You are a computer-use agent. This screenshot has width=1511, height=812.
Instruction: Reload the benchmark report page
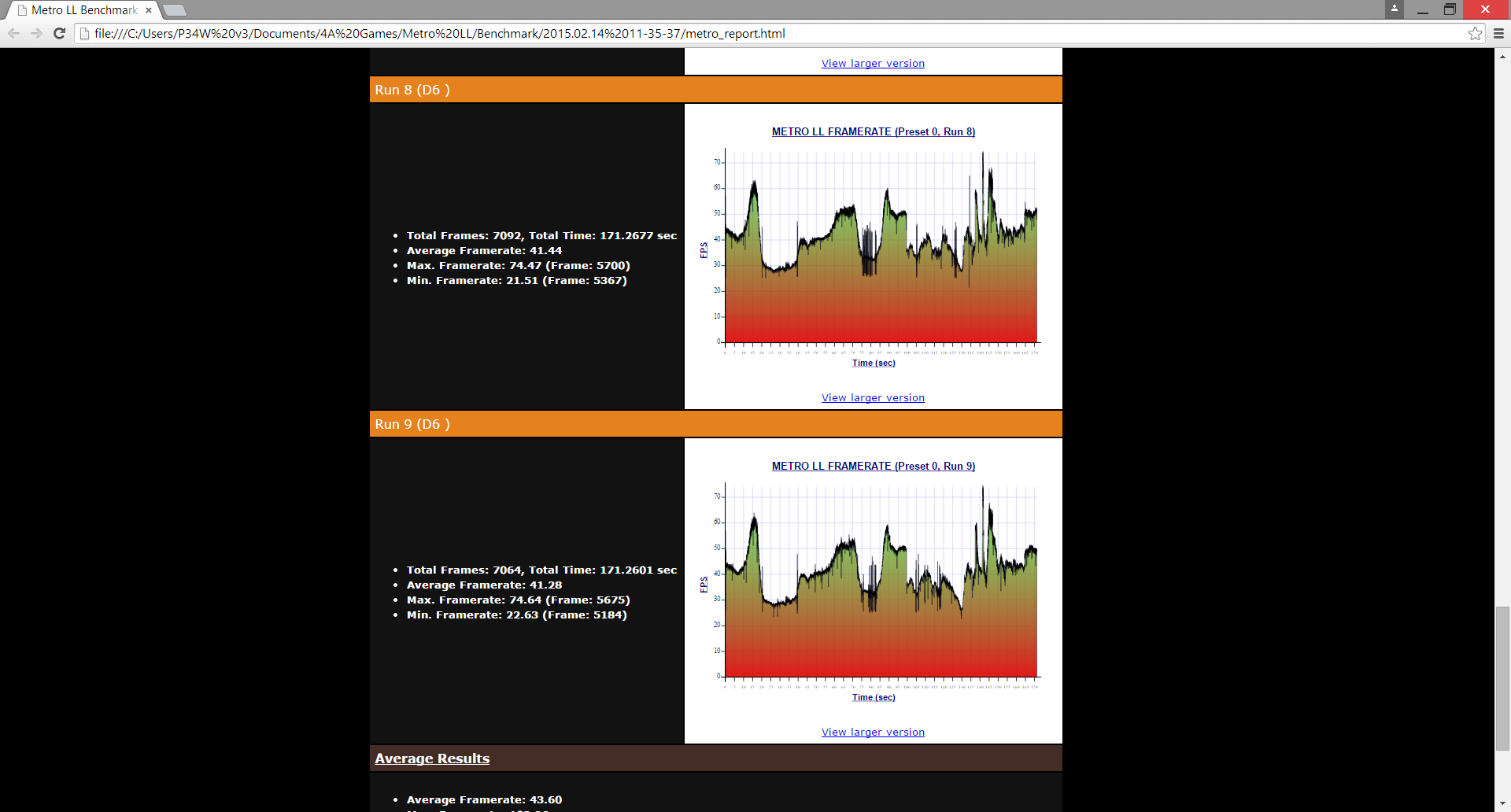59,33
